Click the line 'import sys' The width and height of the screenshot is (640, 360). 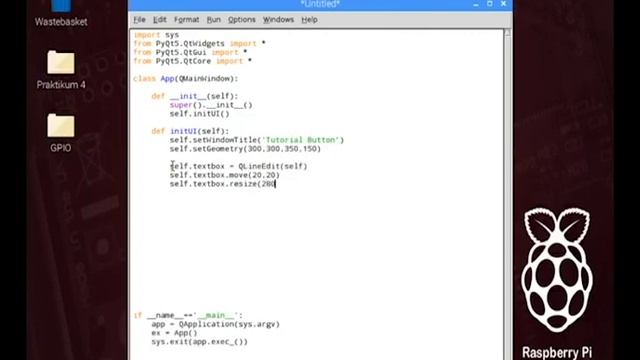coord(156,35)
